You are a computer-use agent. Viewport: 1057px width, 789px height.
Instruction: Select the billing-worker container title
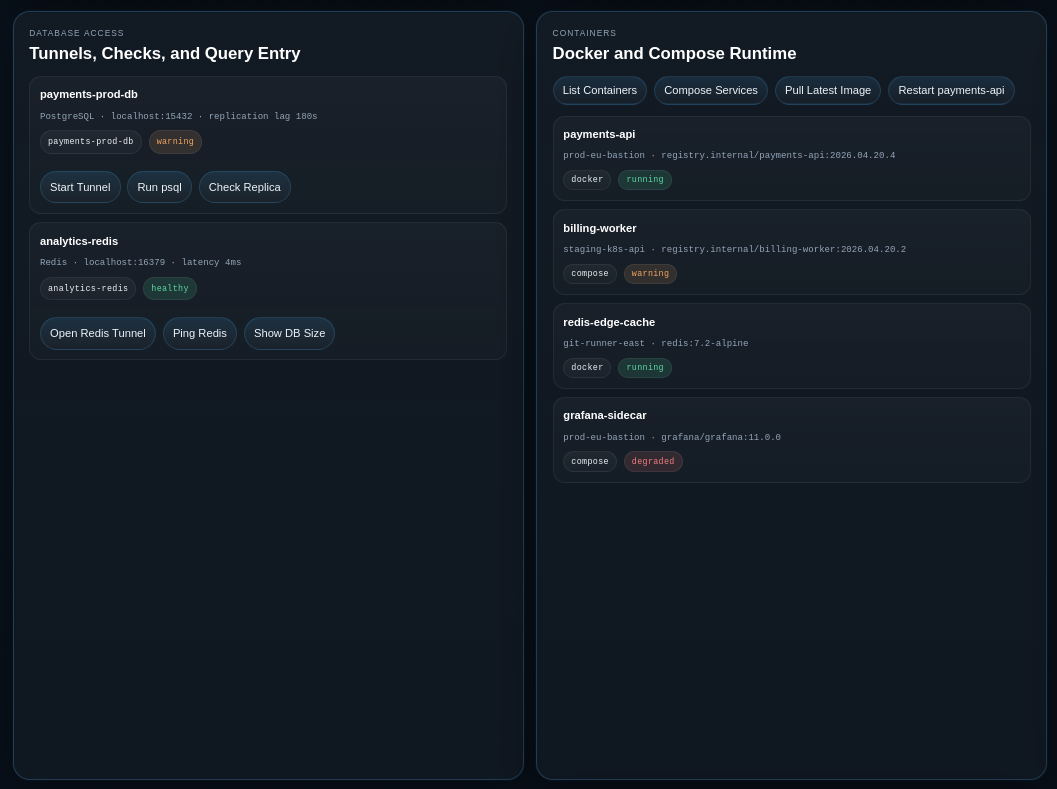599,228
